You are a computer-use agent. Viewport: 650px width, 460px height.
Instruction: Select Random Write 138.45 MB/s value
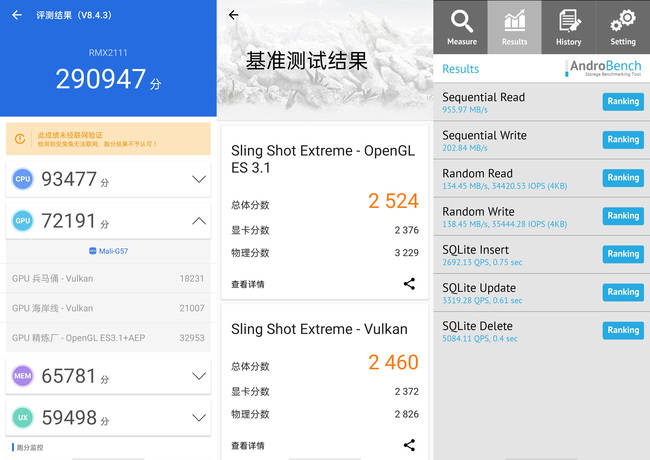(504, 224)
